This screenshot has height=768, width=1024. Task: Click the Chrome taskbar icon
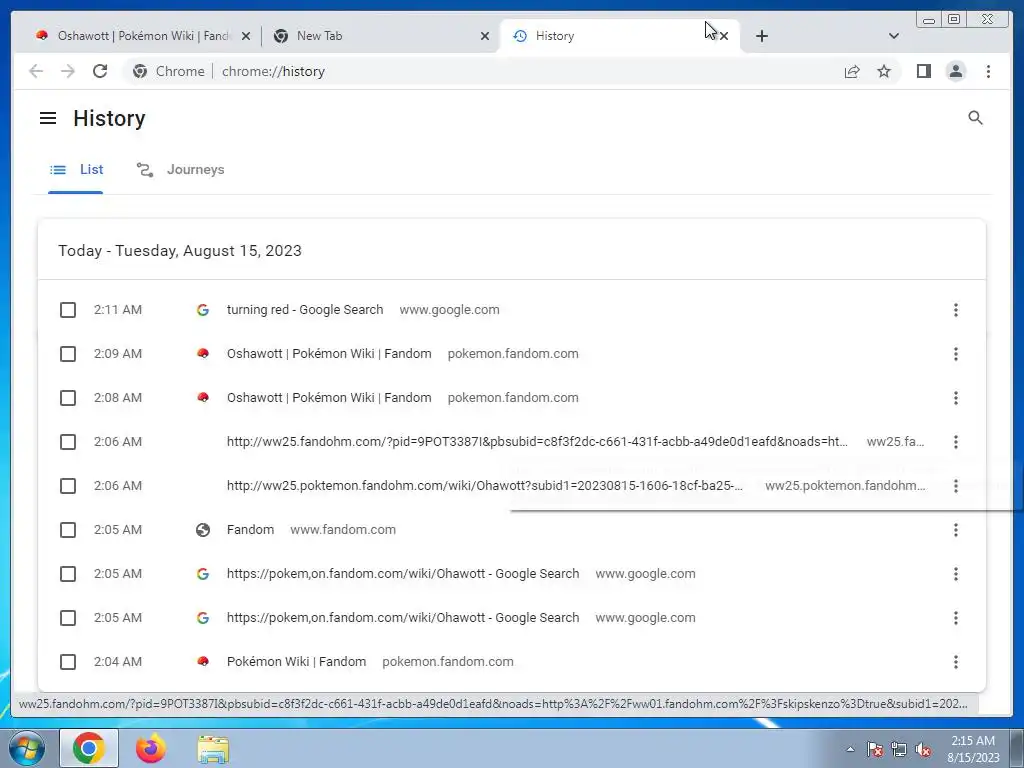pyautogui.click(x=89, y=748)
